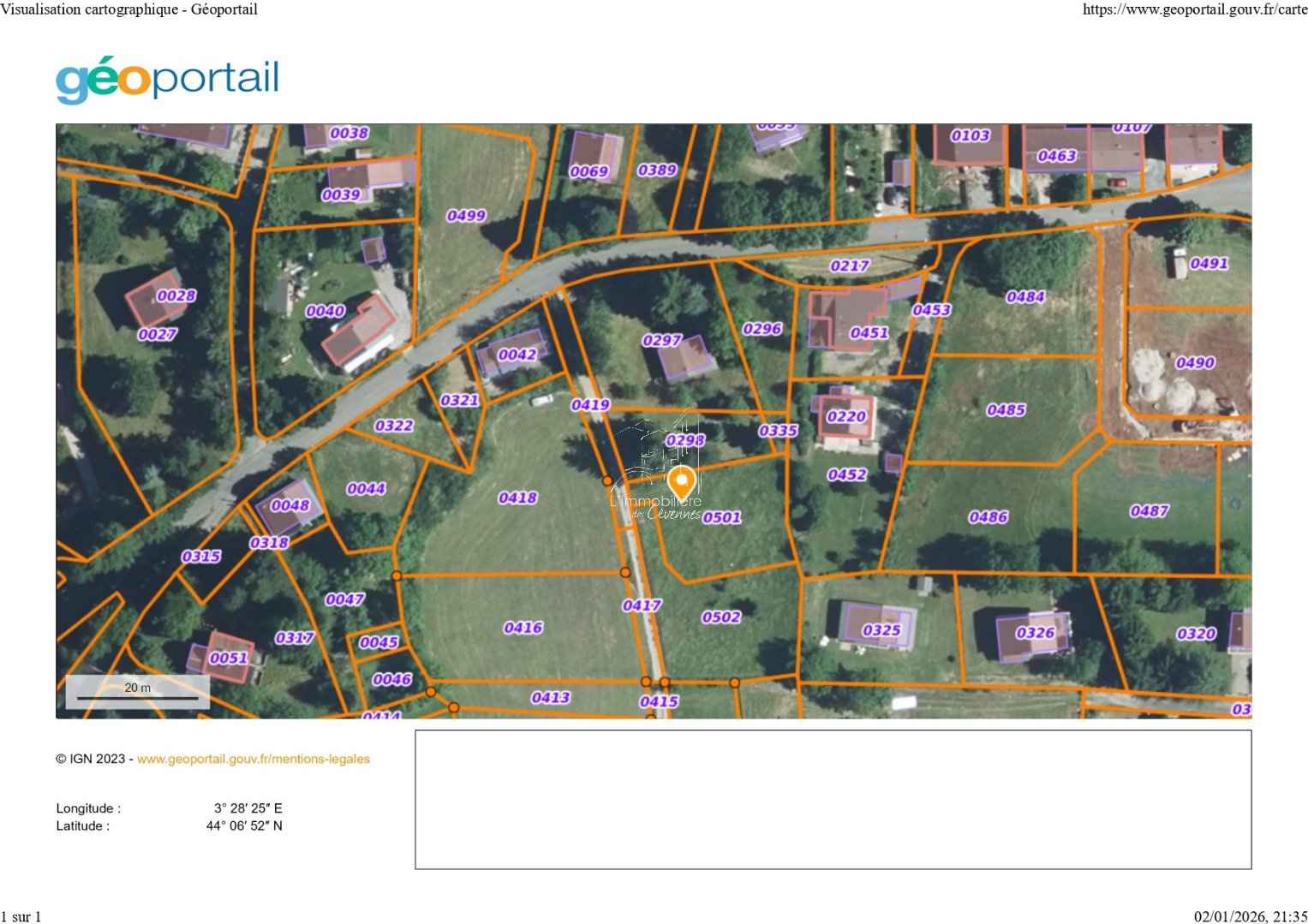
Task: Select parcel label 0490
Action: pyautogui.click(x=1195, y=363)
